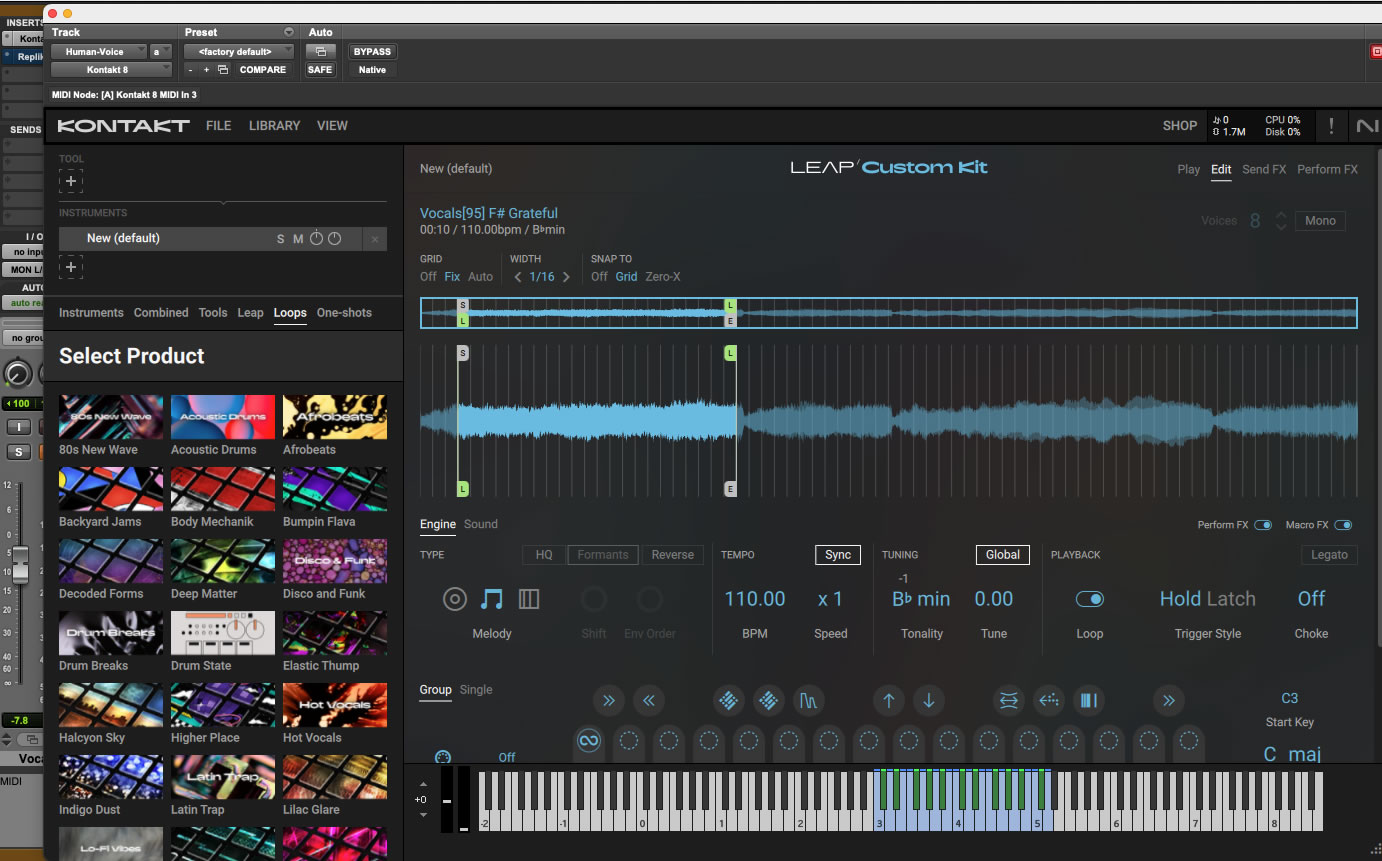
Task: Click the up arrow icon in Group row
Action: click(x=888, y=701)
